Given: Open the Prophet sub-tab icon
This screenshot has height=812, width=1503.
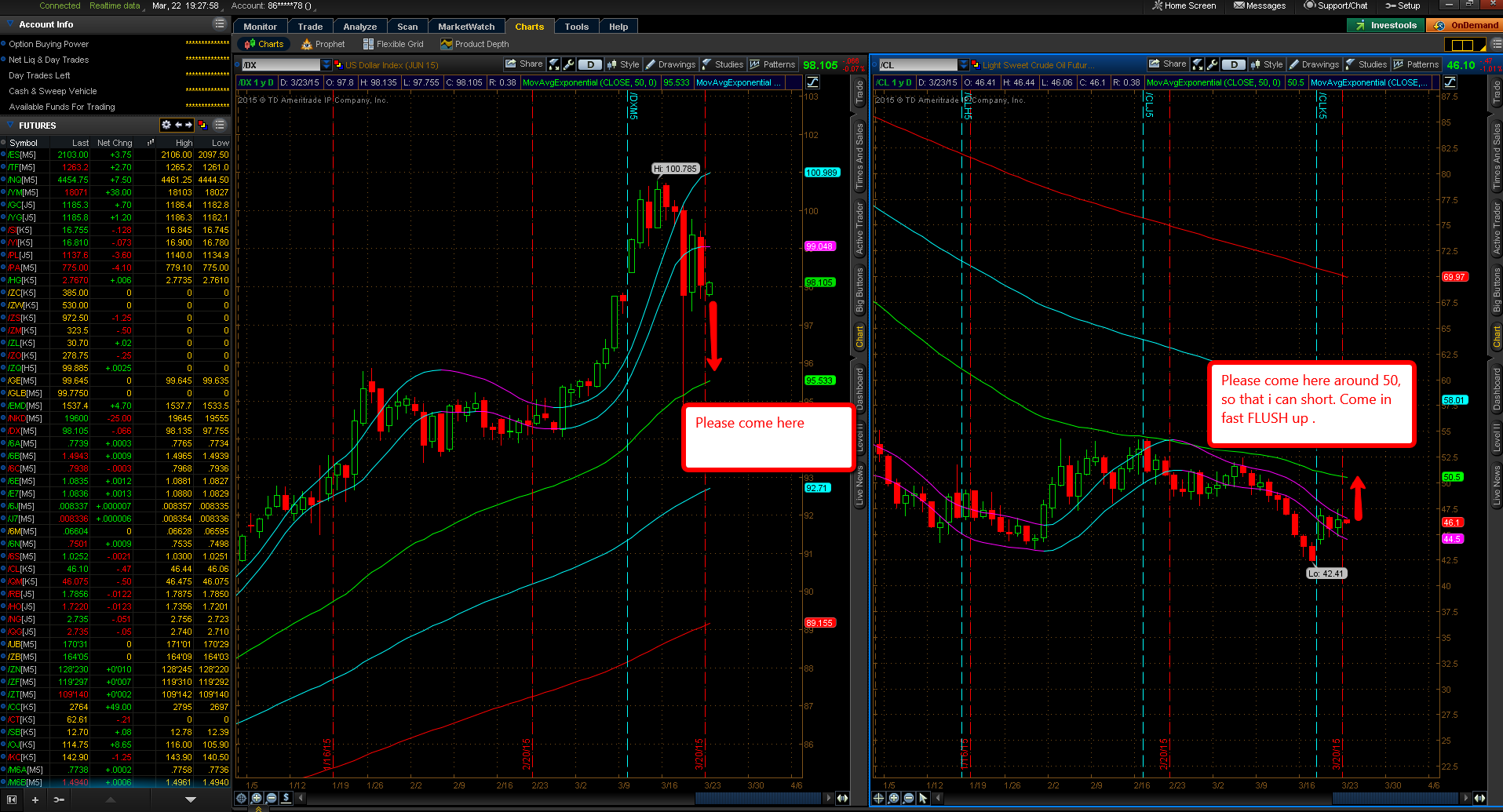Looking at the screenshot, I should pos(307,44).
